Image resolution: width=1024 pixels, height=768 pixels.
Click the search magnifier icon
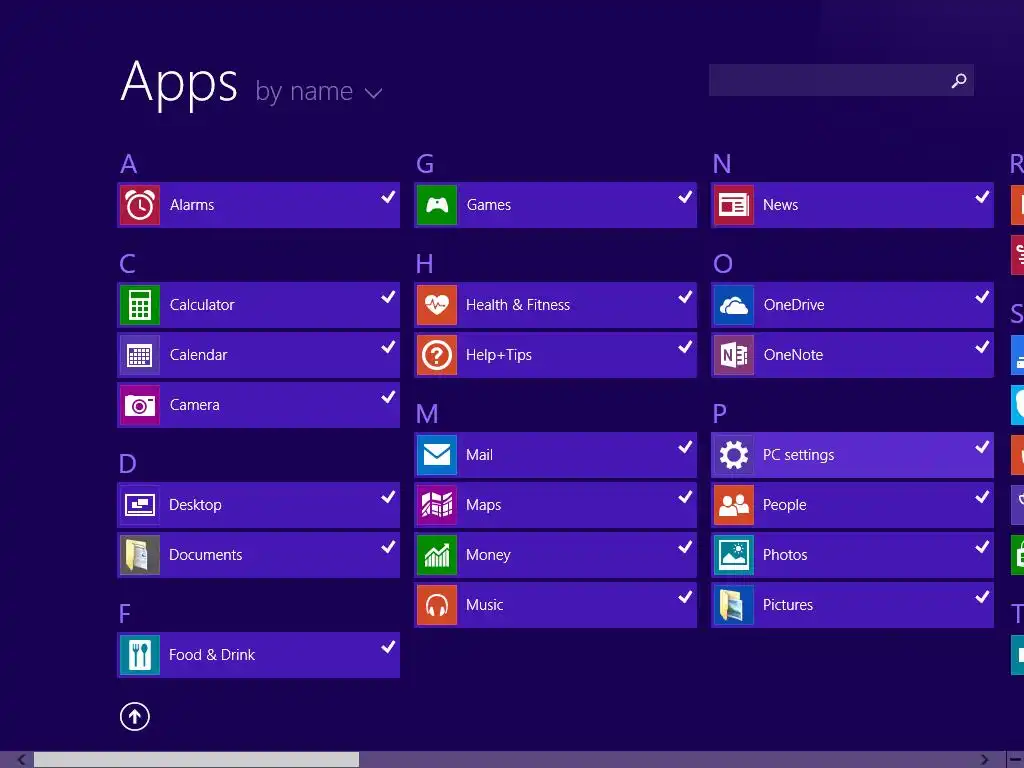pyautogui.click(x=959, y=80)
